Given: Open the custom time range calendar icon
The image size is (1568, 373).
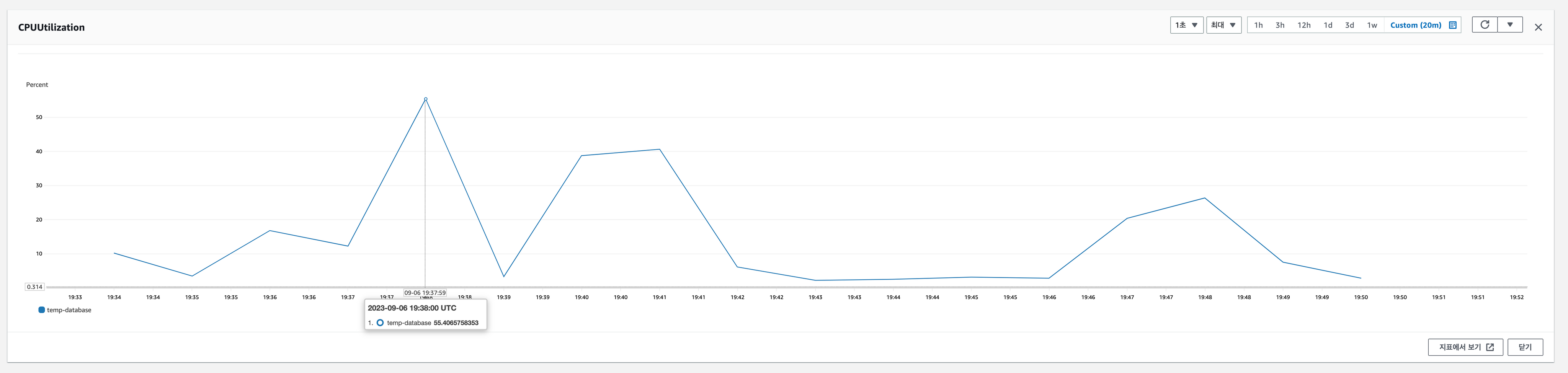Looking at the screenshot, I should tap(1452, 26).
